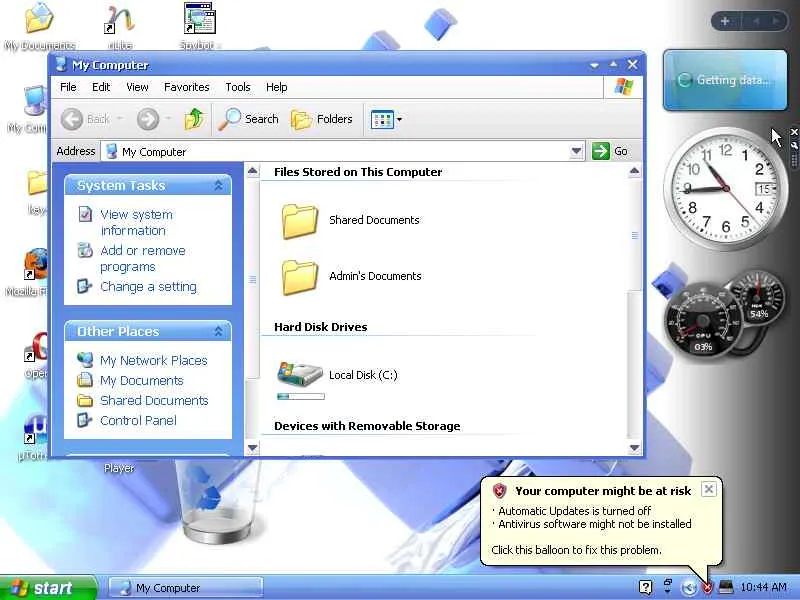Click the Windows logo throbber icon
800x600 pixels.
pos(623,87)
